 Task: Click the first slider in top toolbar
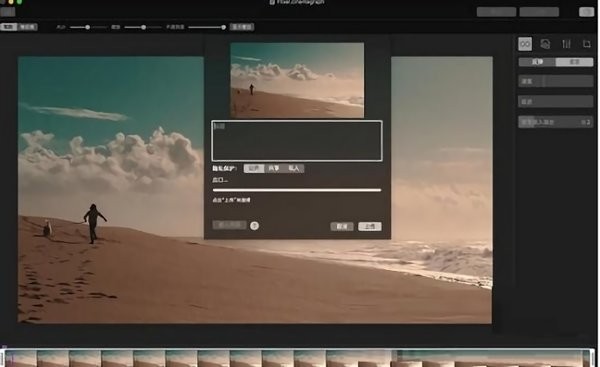(88, 27)
